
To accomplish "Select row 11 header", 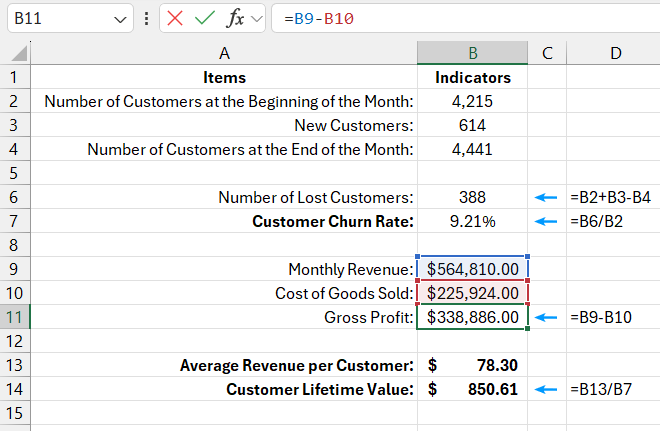I will (15, 317).
